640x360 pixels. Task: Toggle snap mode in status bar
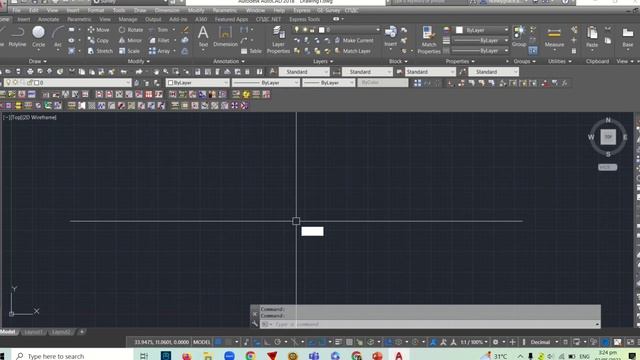[x=228, y=342]
